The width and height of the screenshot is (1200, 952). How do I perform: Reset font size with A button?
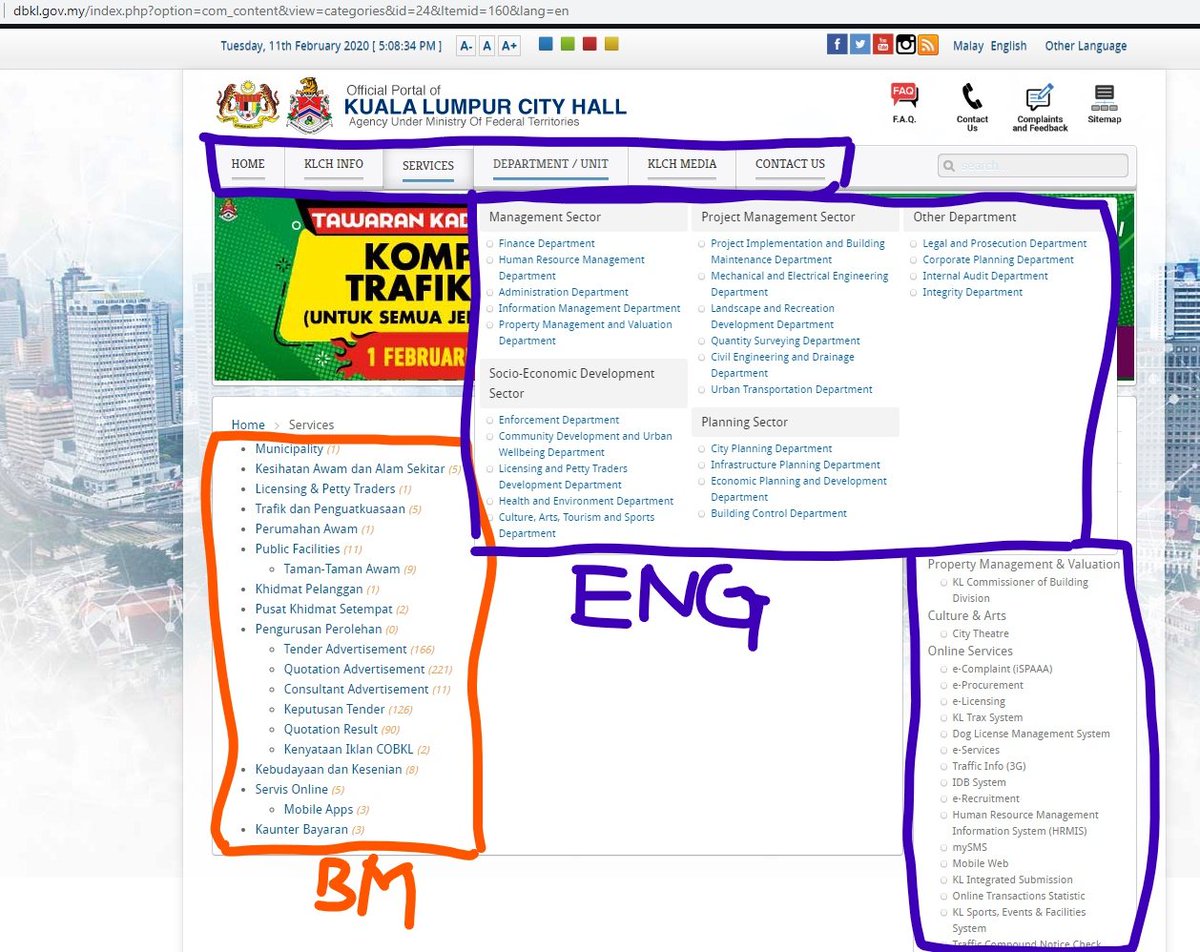point(487,46)
